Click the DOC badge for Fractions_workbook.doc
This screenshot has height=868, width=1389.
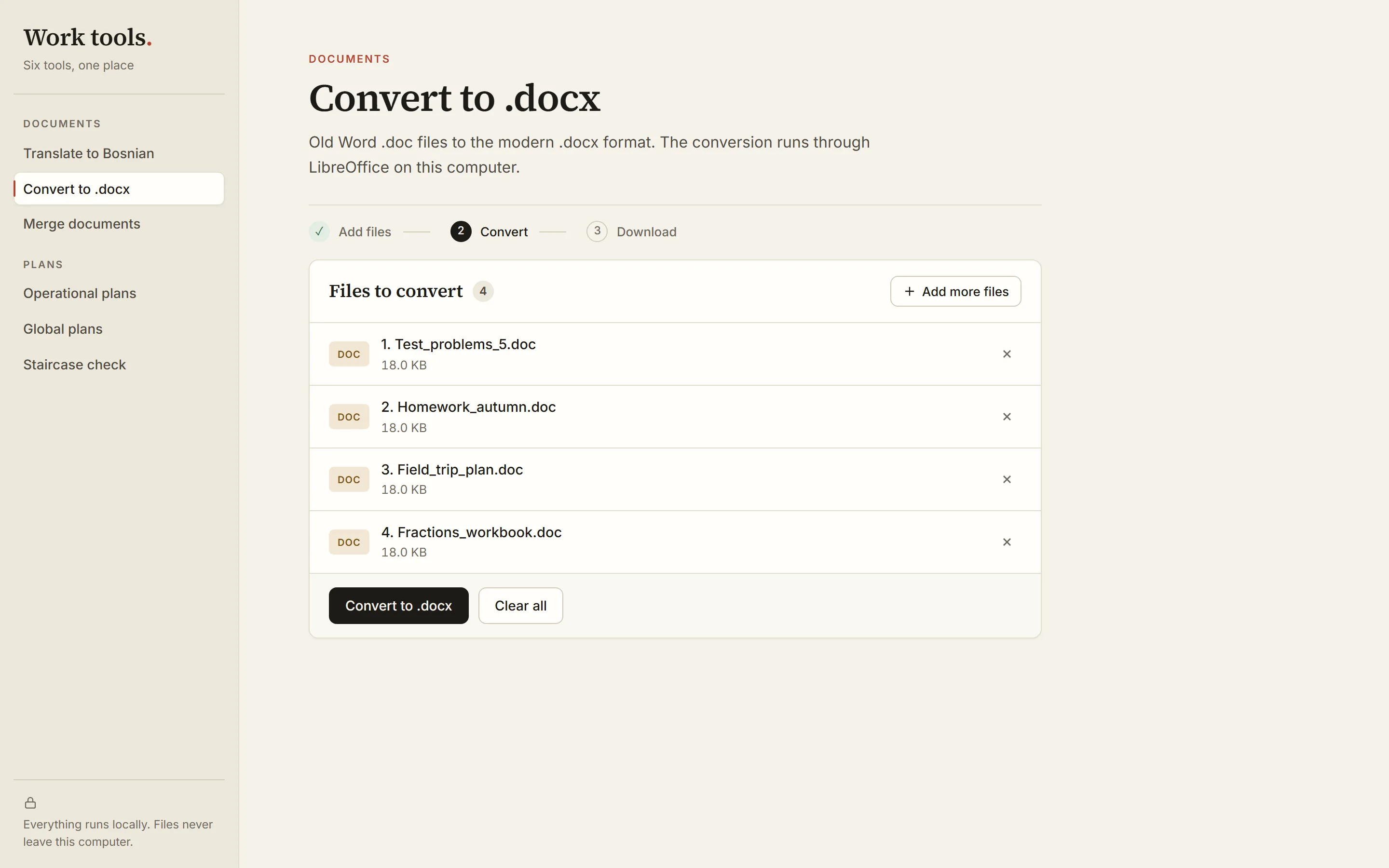pos(349,542)
